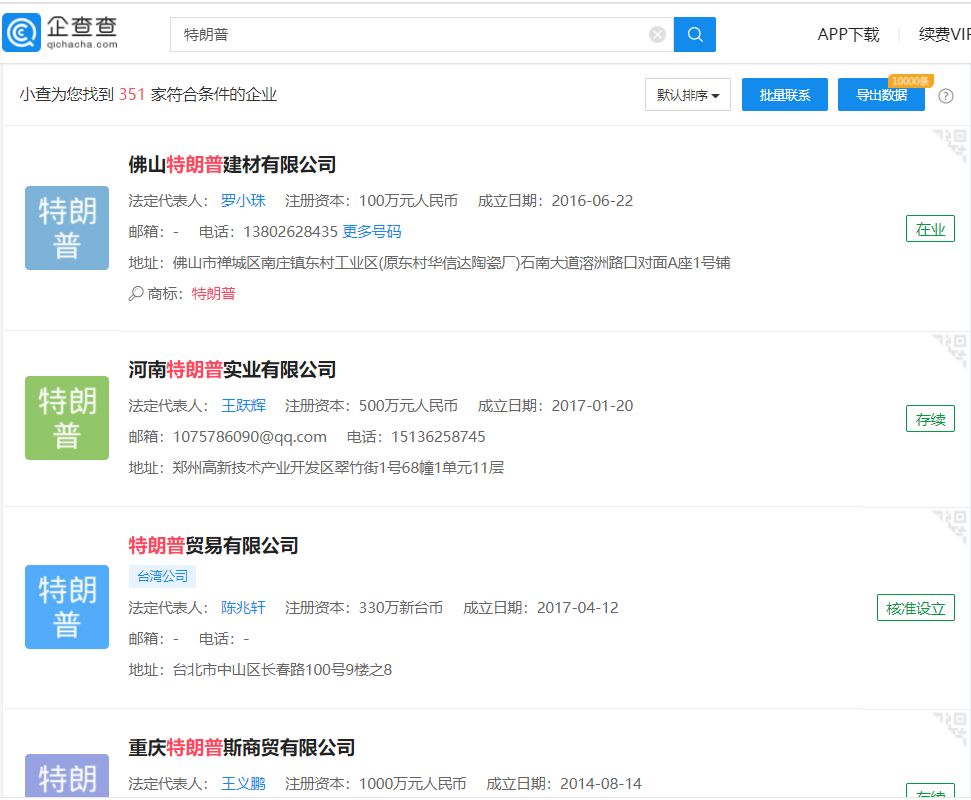The width and height of the screenshot is (971, 800).
Task: Select address 郑州高新技术产业开发区翠竹街1号68幢1单元11层
Action: coord(338,467)
